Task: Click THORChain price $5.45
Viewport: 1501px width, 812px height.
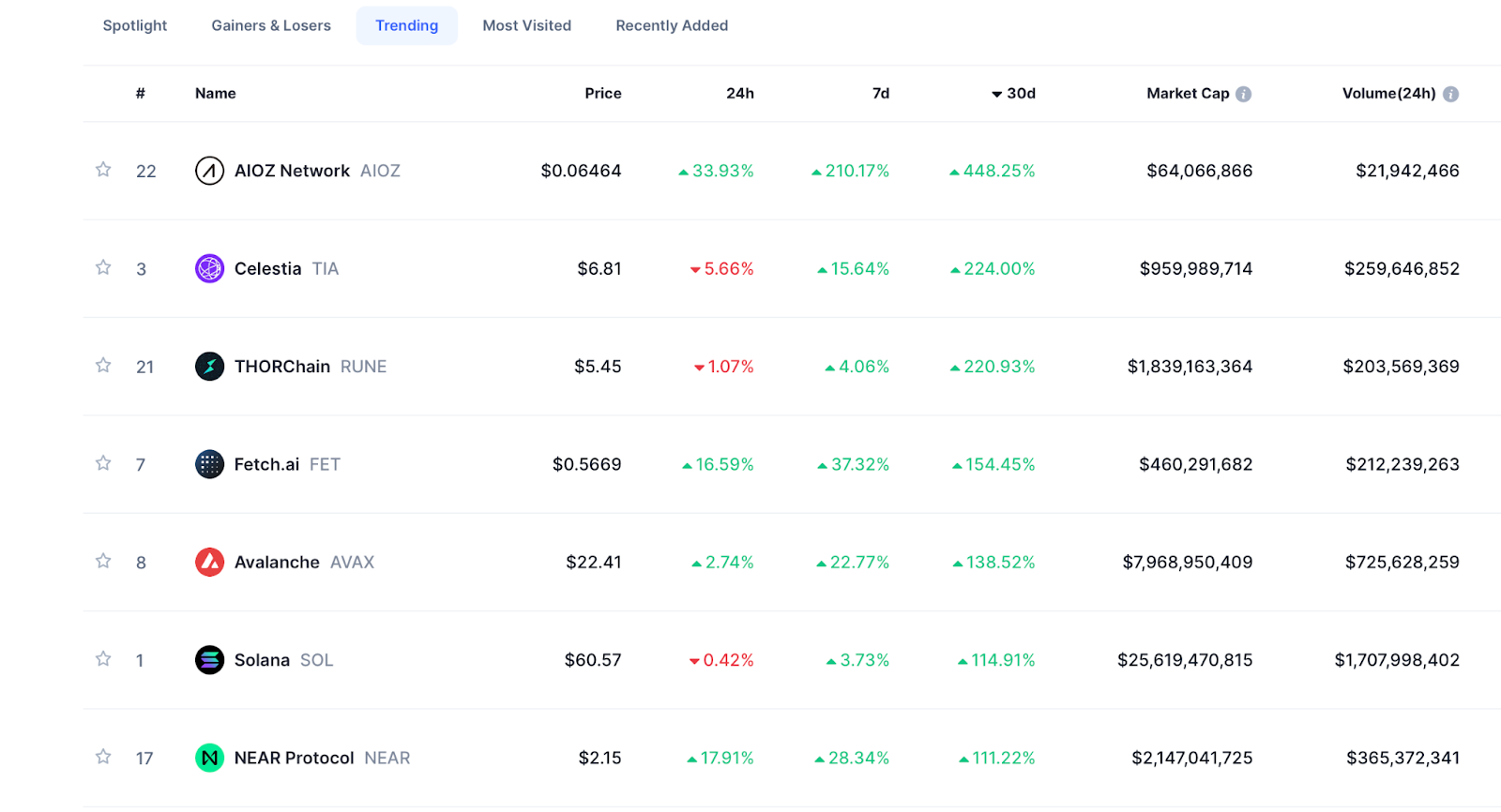Action: tap(598, 367)
